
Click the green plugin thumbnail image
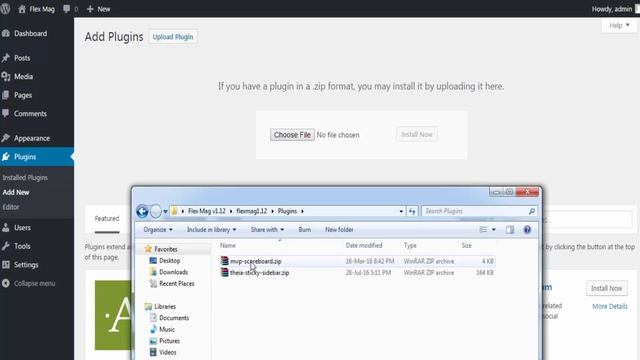tap(113, 315)
